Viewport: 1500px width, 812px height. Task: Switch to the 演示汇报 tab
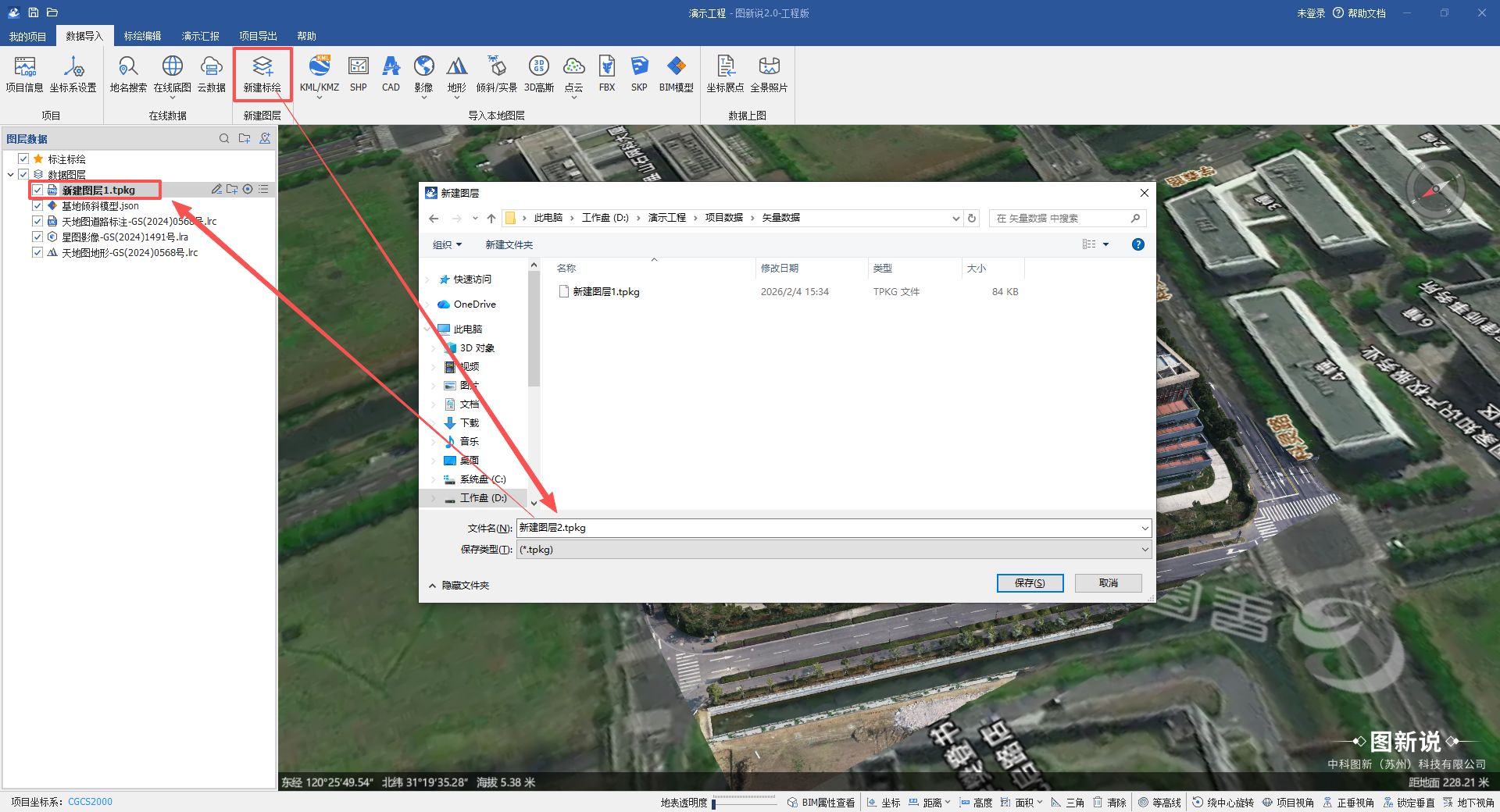(200, 36)
